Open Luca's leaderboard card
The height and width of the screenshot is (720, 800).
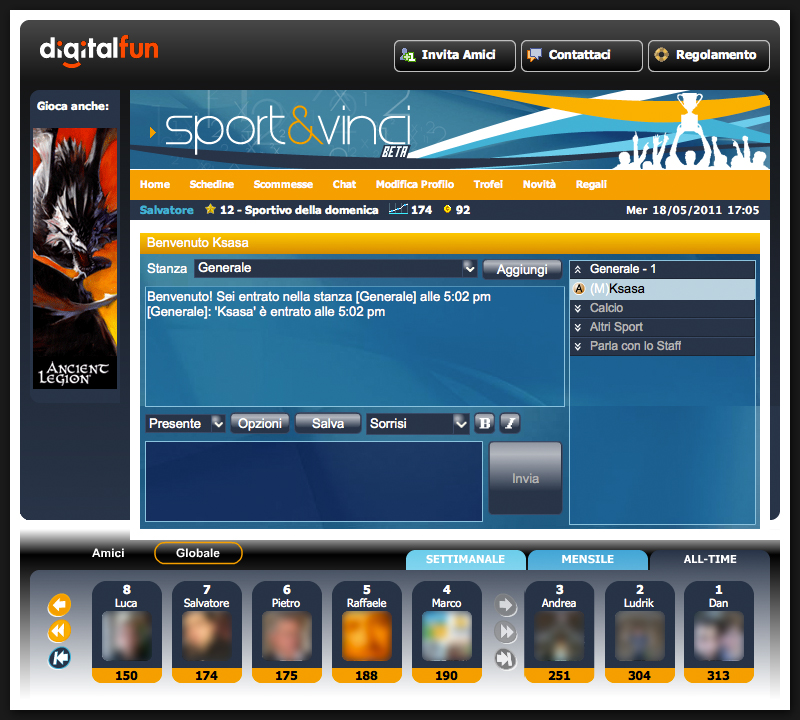pos(127,632)
